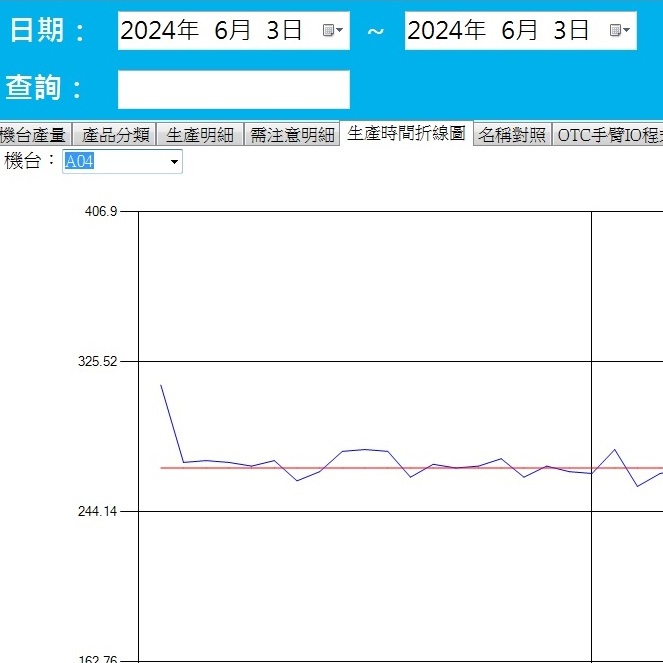Select the day 3日 in start date

point(284,31)
